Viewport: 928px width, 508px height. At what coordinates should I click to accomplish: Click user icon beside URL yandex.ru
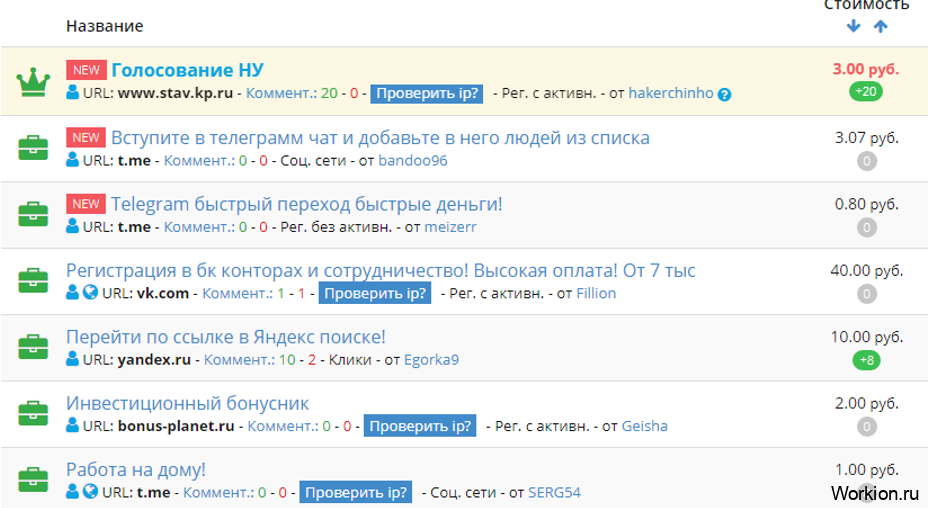click(72, 359)
